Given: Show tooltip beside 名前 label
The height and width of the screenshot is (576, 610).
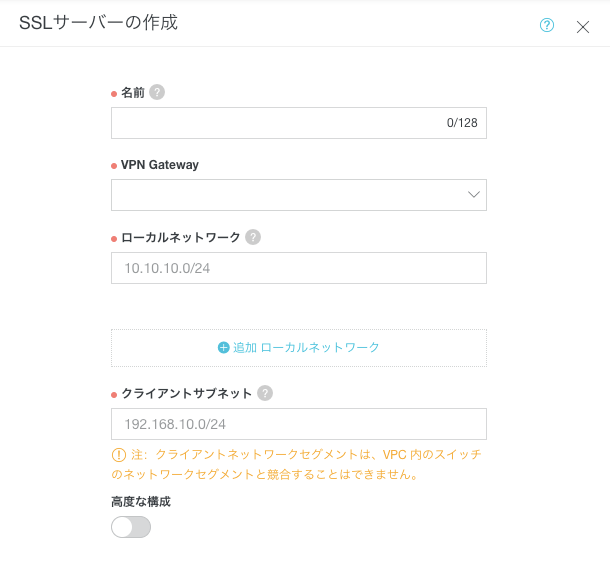Looking at the screenshot, I should (x=157, y=92).
